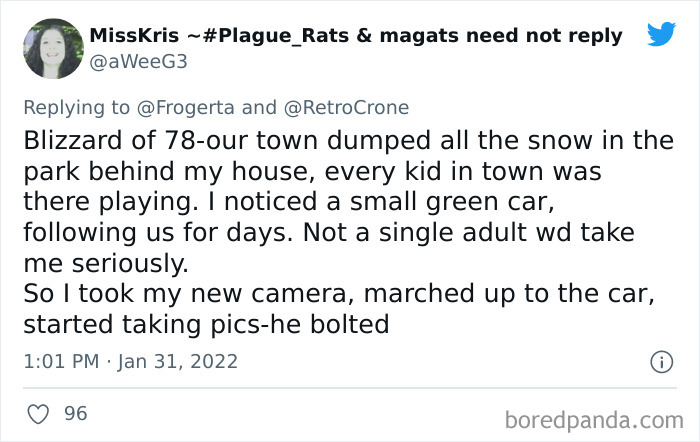Open MissKris profile picture
The width and height of the screenshot is (700, 442).
click(52, 48)
